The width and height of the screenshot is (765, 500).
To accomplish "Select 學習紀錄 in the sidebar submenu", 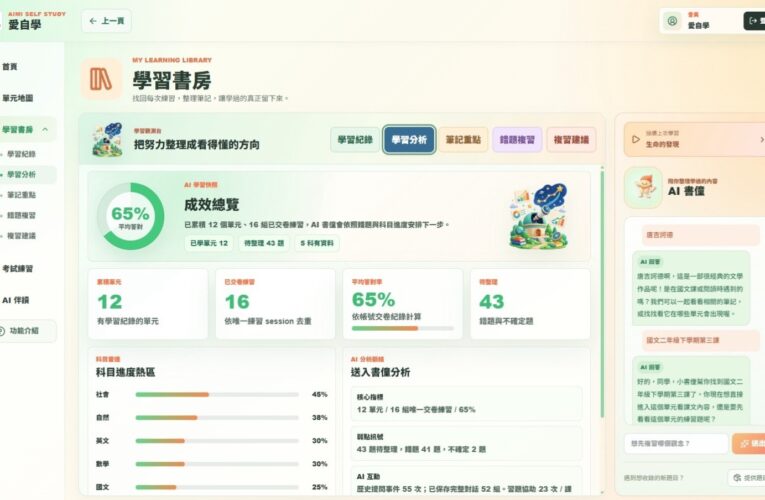I will tap(21, 154).
